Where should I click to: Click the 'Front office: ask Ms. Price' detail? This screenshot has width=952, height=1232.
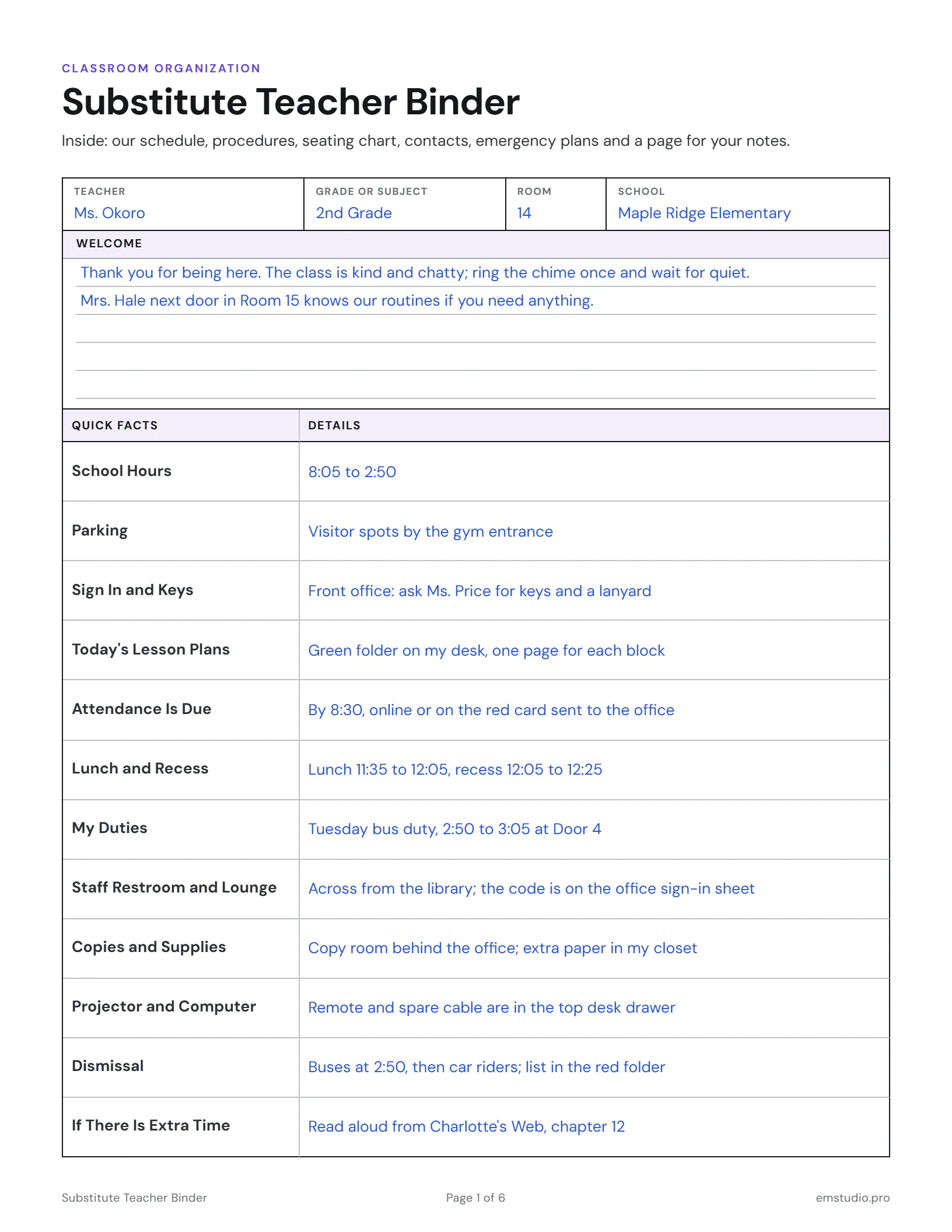pyautogui.click(x=480, y=591)
